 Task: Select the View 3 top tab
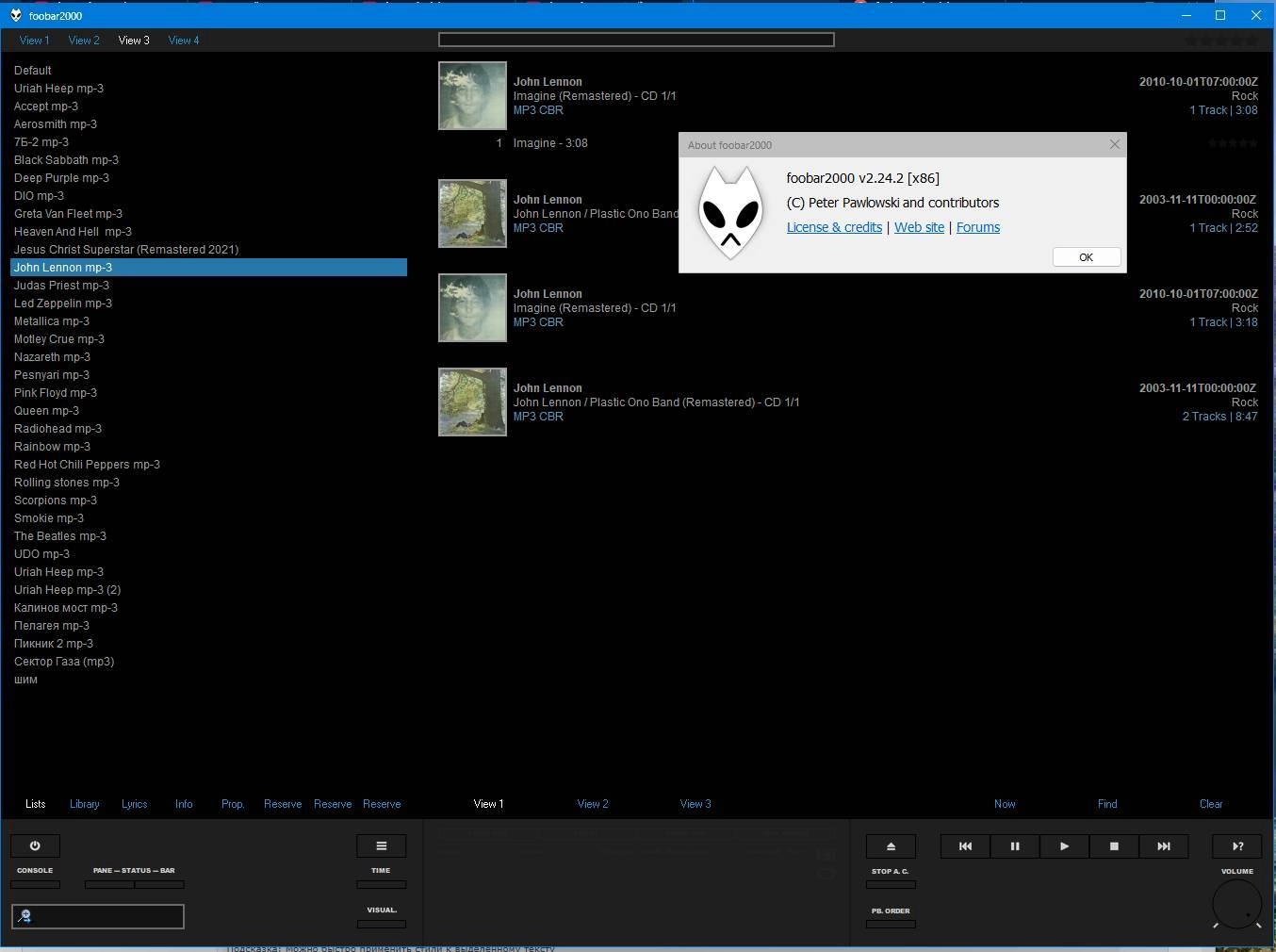coord(134,41)
